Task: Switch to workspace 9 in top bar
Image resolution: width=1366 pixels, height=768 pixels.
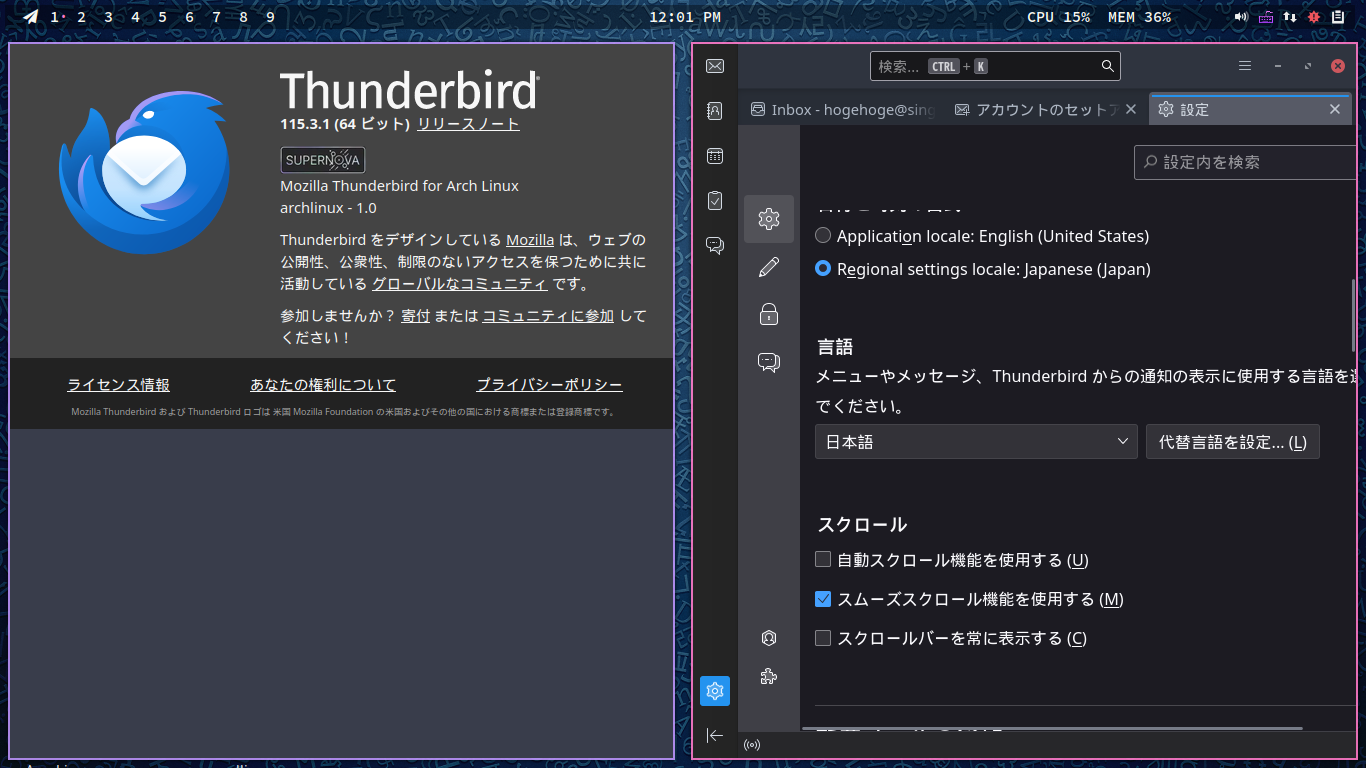Action: coord(270,17)
